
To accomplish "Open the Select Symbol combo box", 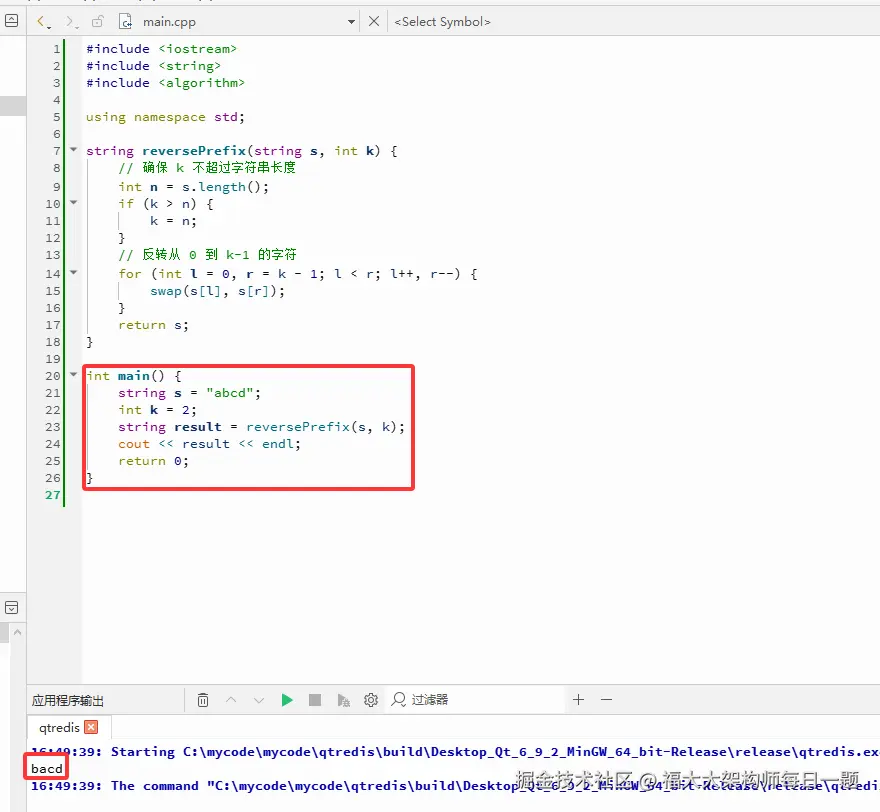I will 442,22.
